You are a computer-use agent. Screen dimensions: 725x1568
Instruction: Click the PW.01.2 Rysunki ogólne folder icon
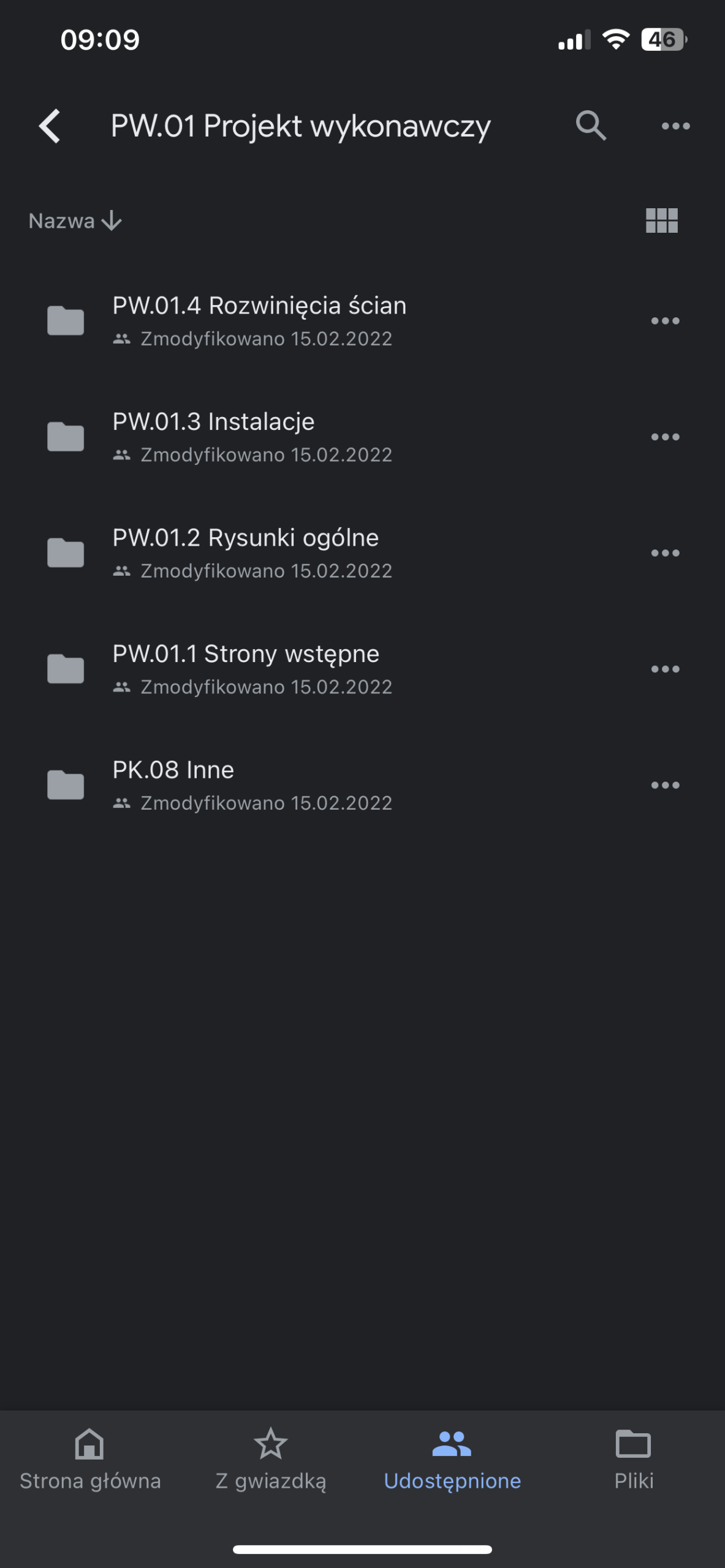66,553
